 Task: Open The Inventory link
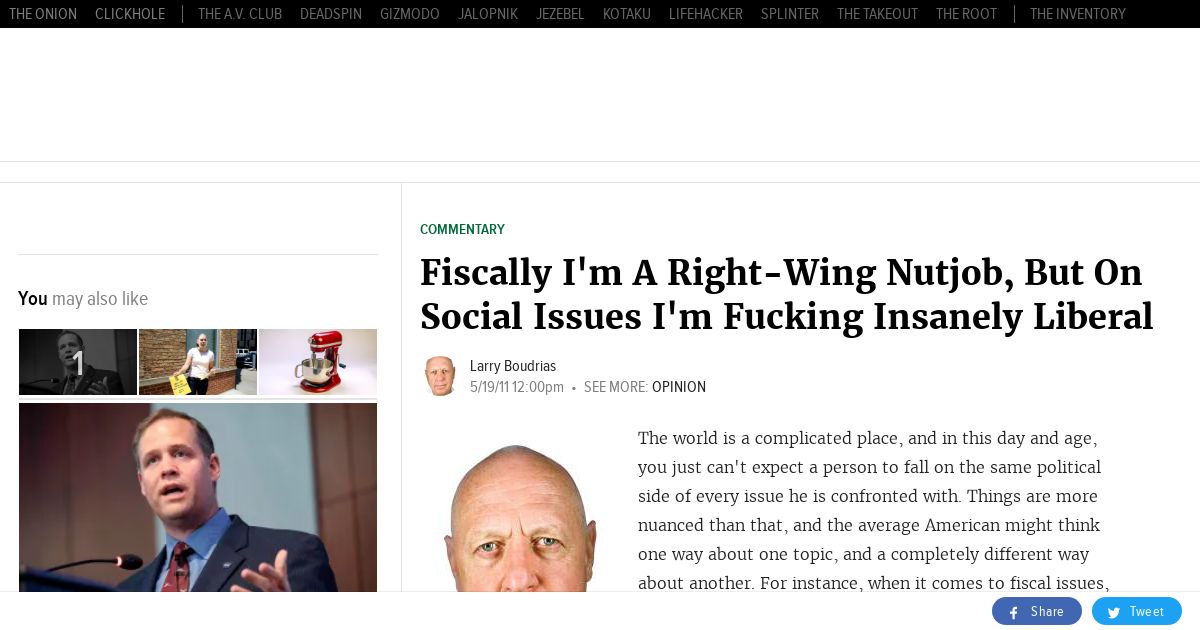[x=1078, y=14]
